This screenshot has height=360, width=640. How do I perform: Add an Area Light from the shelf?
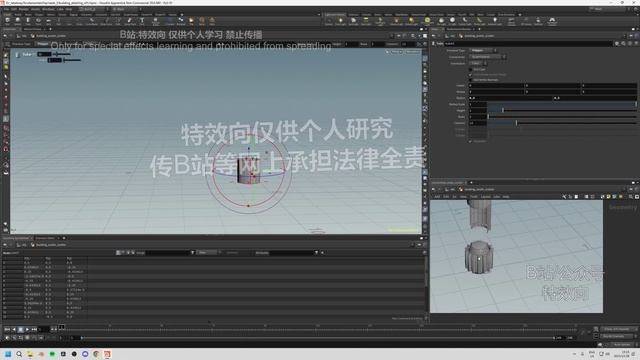pyautogui.click(x=366, y=21)
